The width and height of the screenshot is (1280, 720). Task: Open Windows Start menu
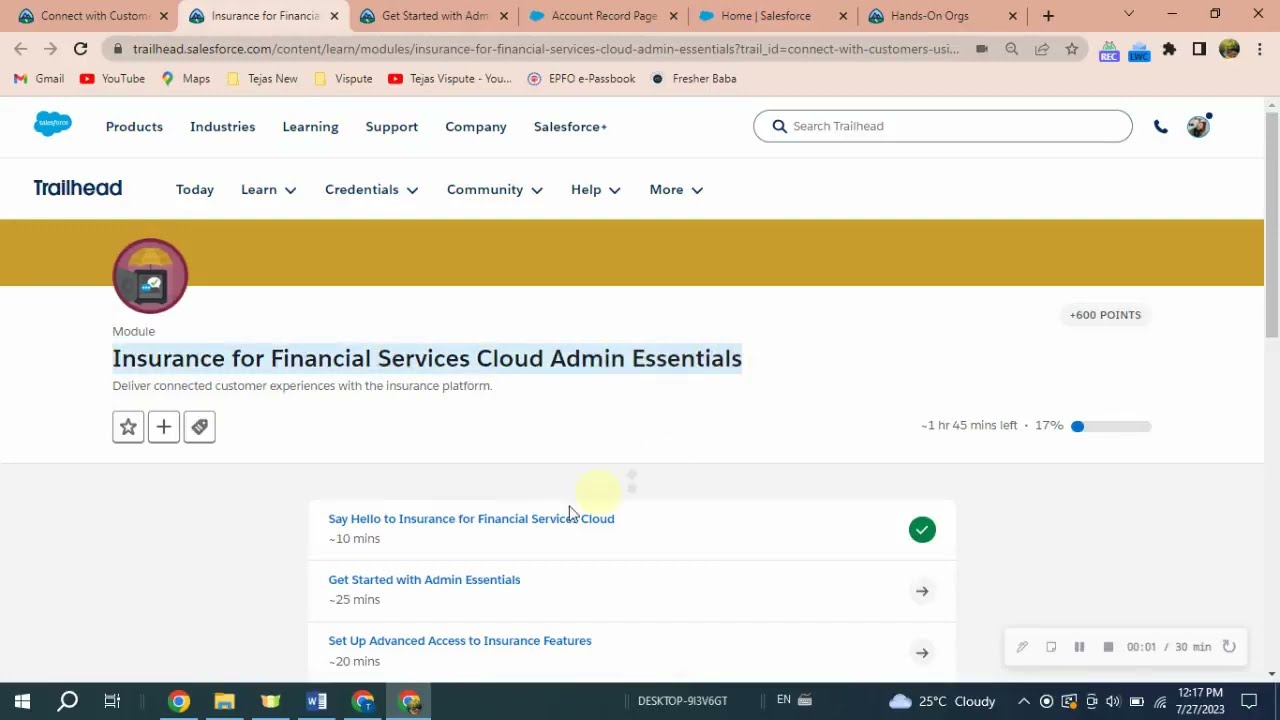click(22, 701)
